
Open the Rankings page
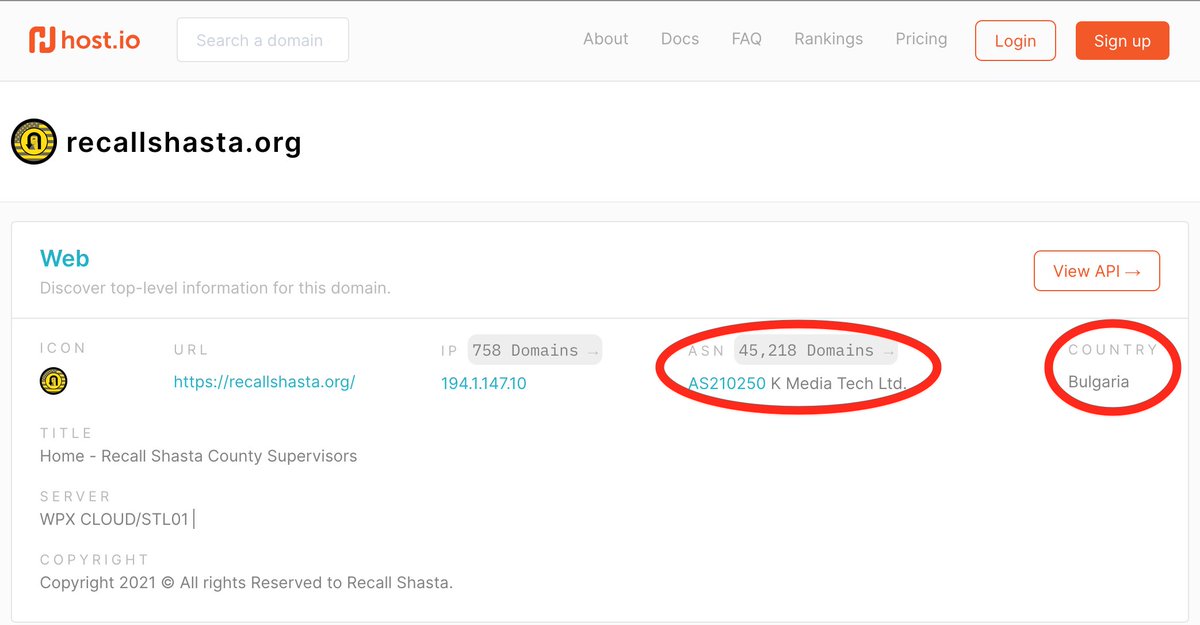(x=829, y=39)
